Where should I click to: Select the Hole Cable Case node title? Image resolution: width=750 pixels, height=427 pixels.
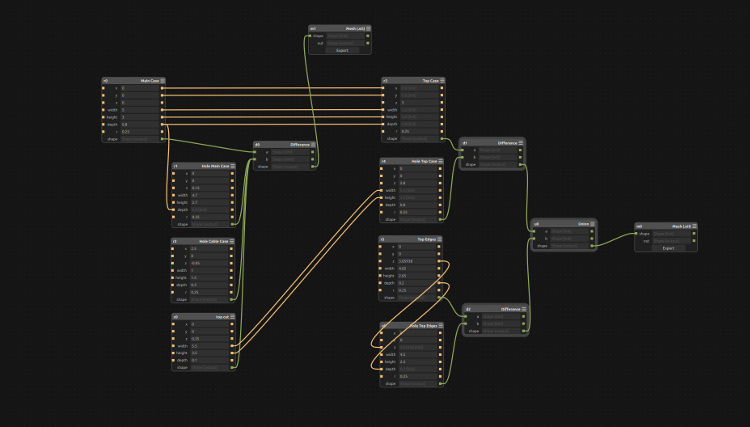pyautogui.click(x=214, y=241)
